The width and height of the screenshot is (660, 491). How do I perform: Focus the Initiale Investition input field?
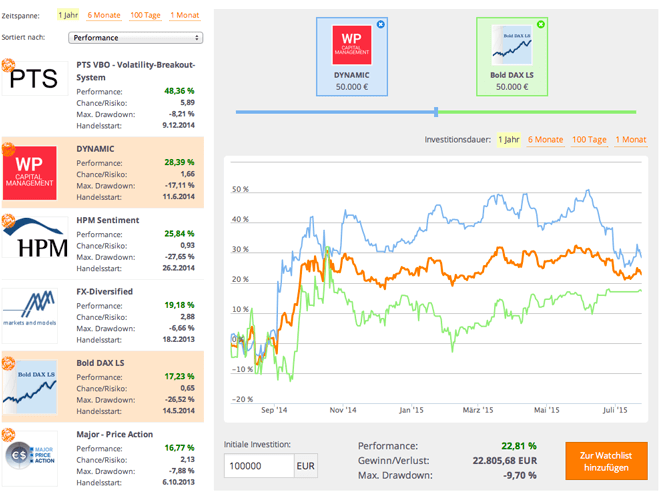coord(258,466)
